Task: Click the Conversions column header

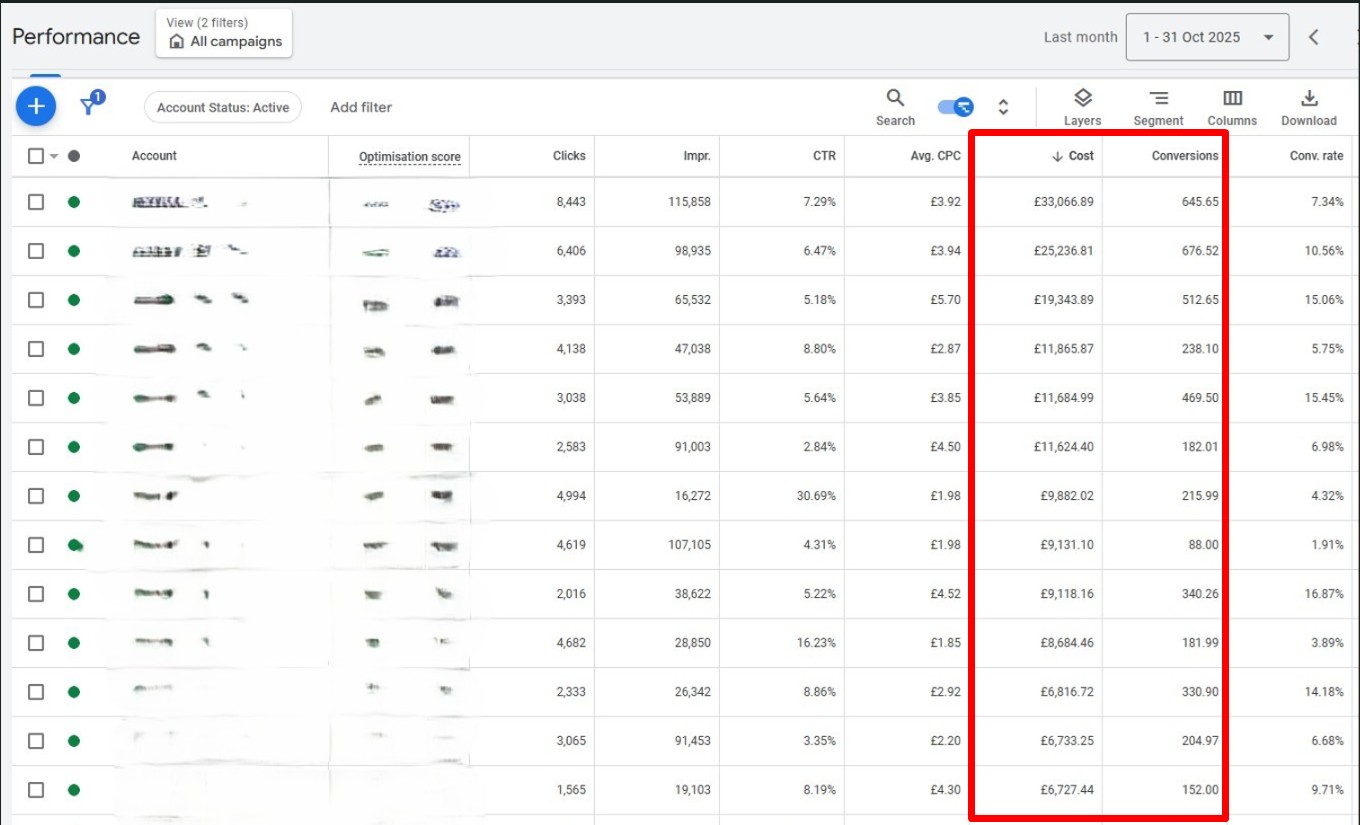Action: tap(1186, 156)
